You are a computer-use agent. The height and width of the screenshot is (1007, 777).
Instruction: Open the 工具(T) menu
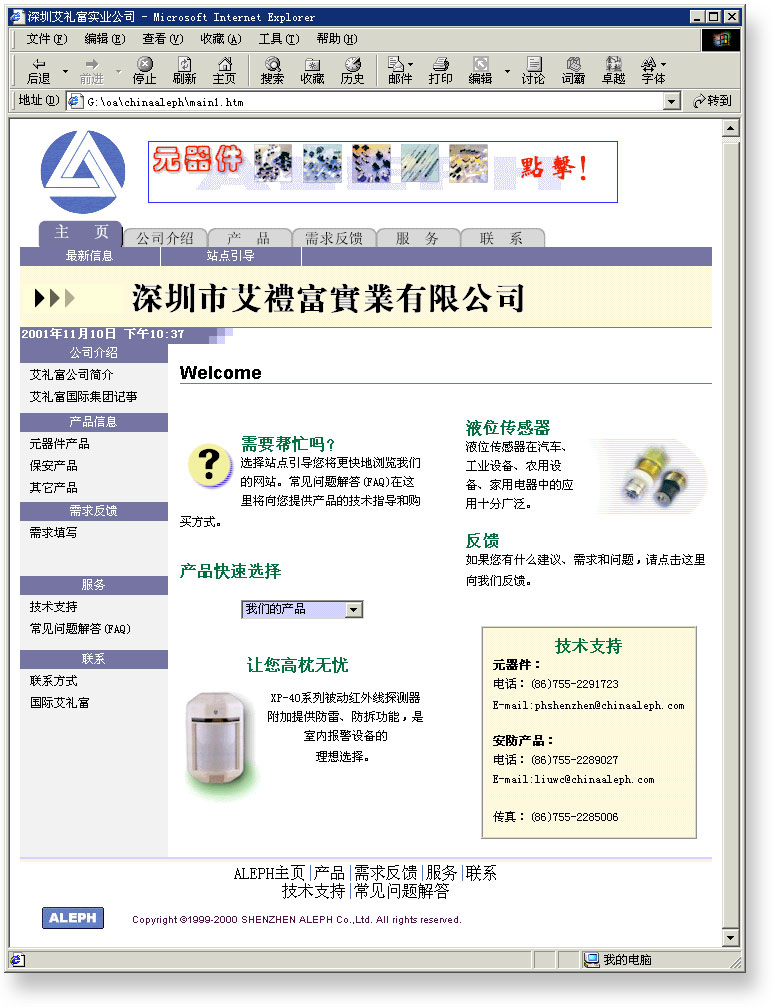279,39
